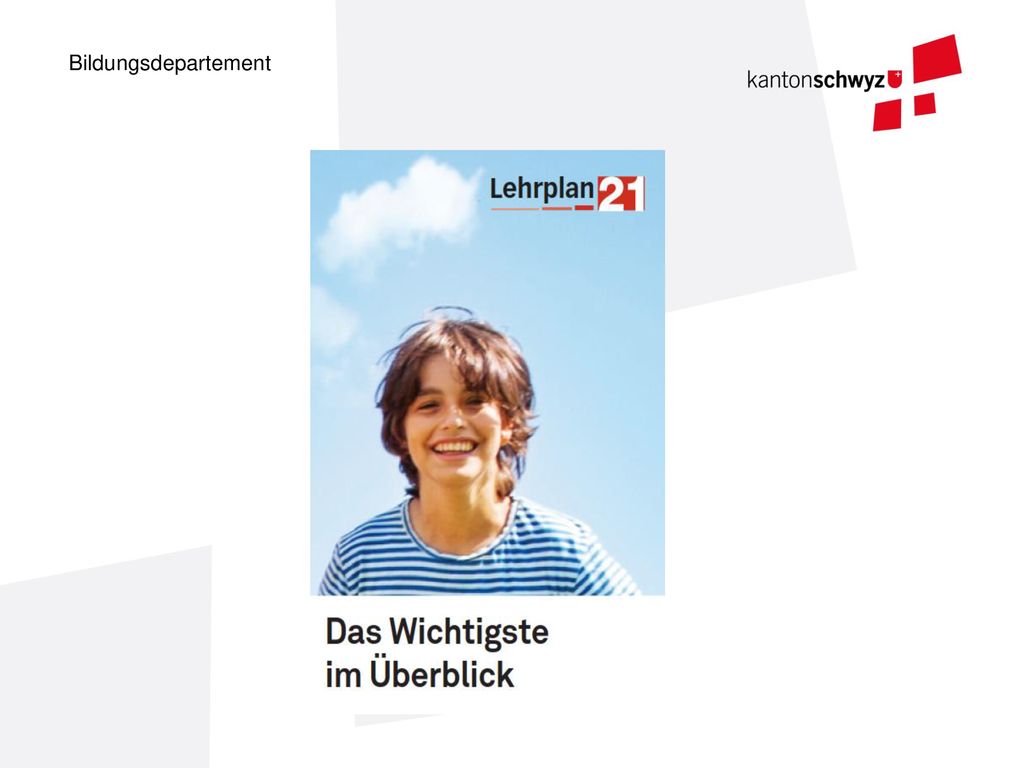This screenshot has width=1024, height=768.
Task: Click the smallest red square in the Schwyz logo
Action: click(x=924, y=104)
